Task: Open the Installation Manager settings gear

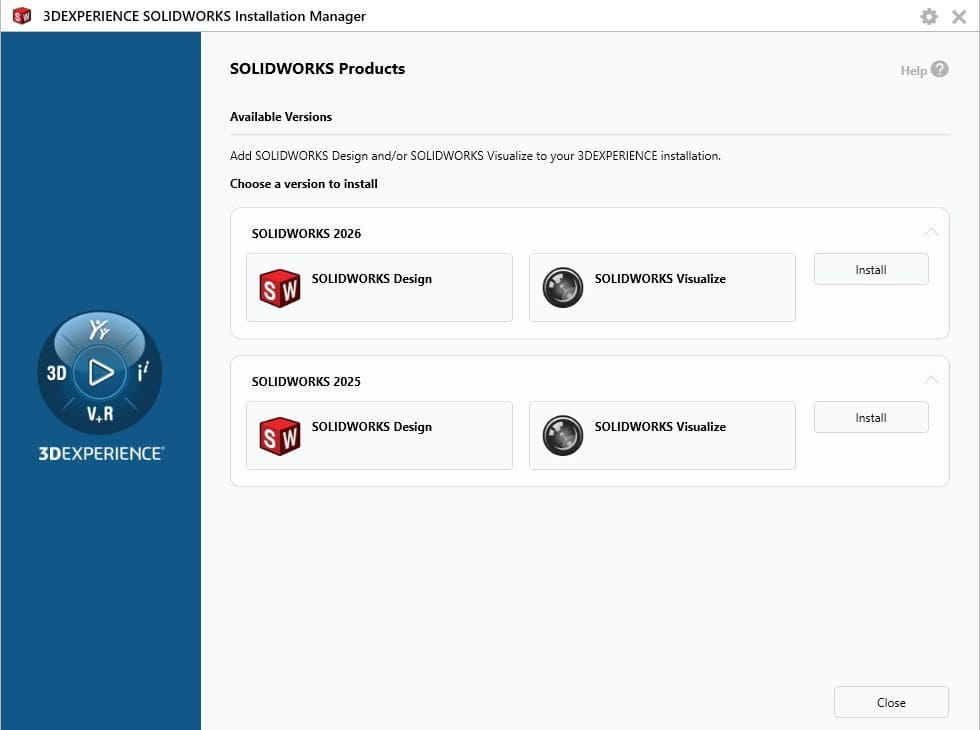Action: 929,16
